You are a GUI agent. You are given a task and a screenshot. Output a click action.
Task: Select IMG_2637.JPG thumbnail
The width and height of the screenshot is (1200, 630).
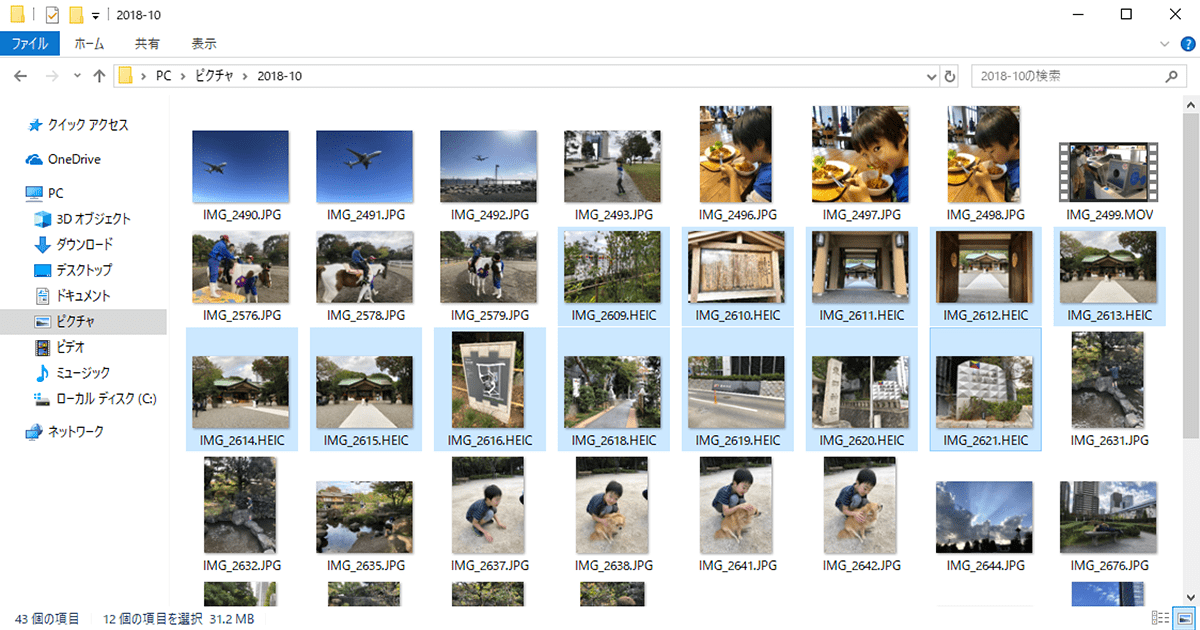pos(488,506)
